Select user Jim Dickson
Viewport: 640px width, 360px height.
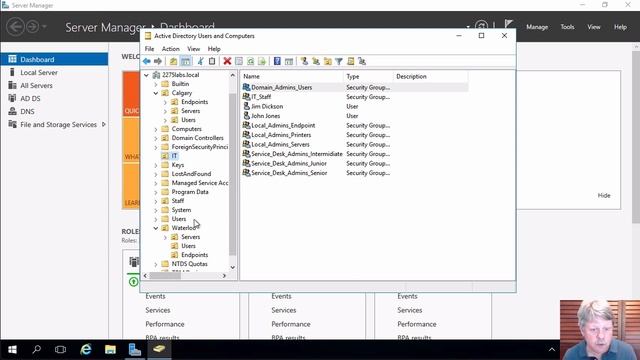tap(267, 107)
